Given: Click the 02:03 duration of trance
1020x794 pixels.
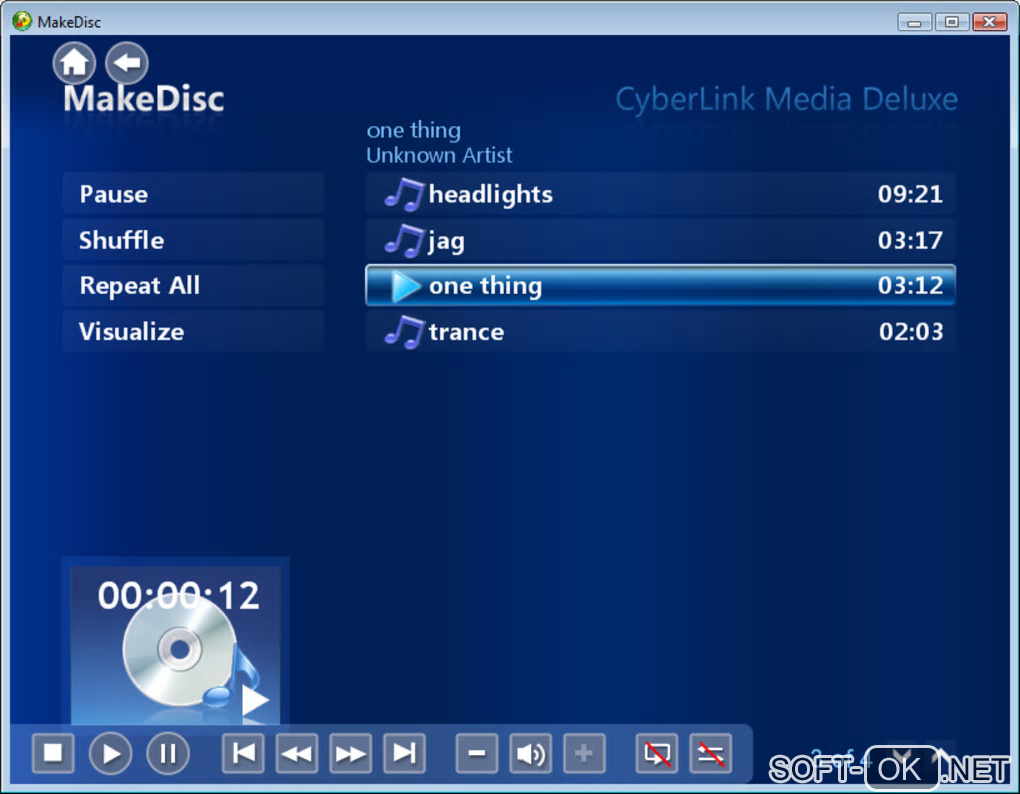Looking at the screenshot, I should 911,332.
